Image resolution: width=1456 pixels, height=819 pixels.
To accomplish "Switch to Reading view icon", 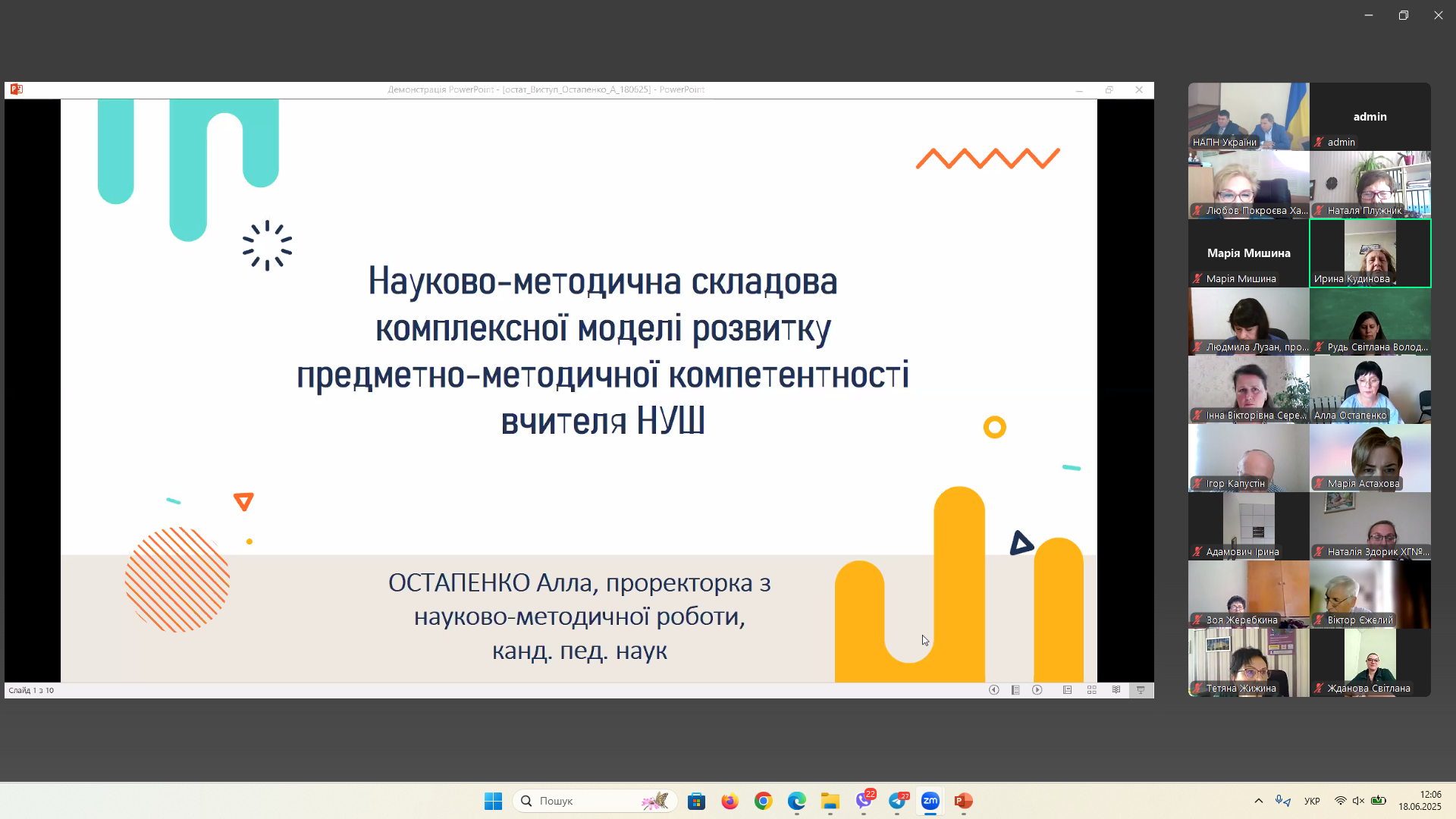I will click(x=1116, y=690).
